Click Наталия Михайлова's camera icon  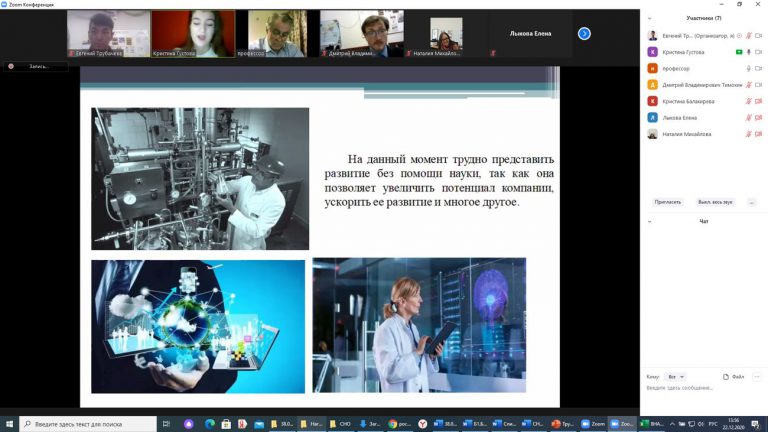(760, 134)
